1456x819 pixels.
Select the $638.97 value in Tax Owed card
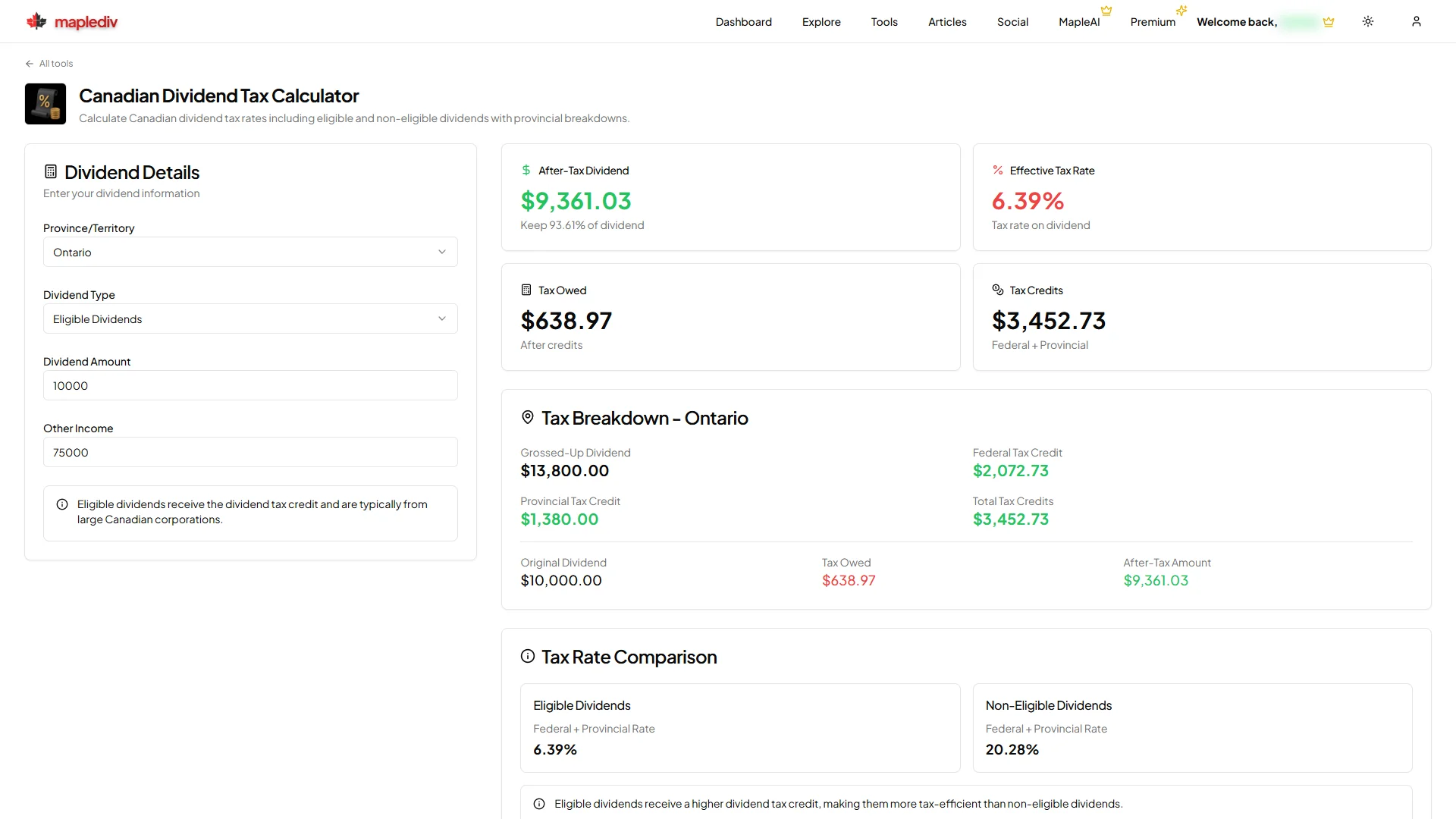click(x=566, y=321)
